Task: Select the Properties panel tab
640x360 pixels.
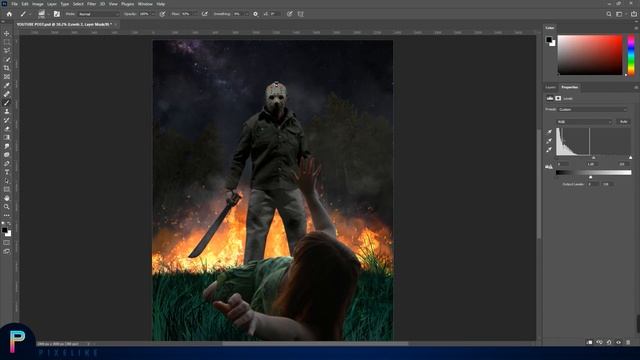Action: pyautogui.click(x=569, y=87)
